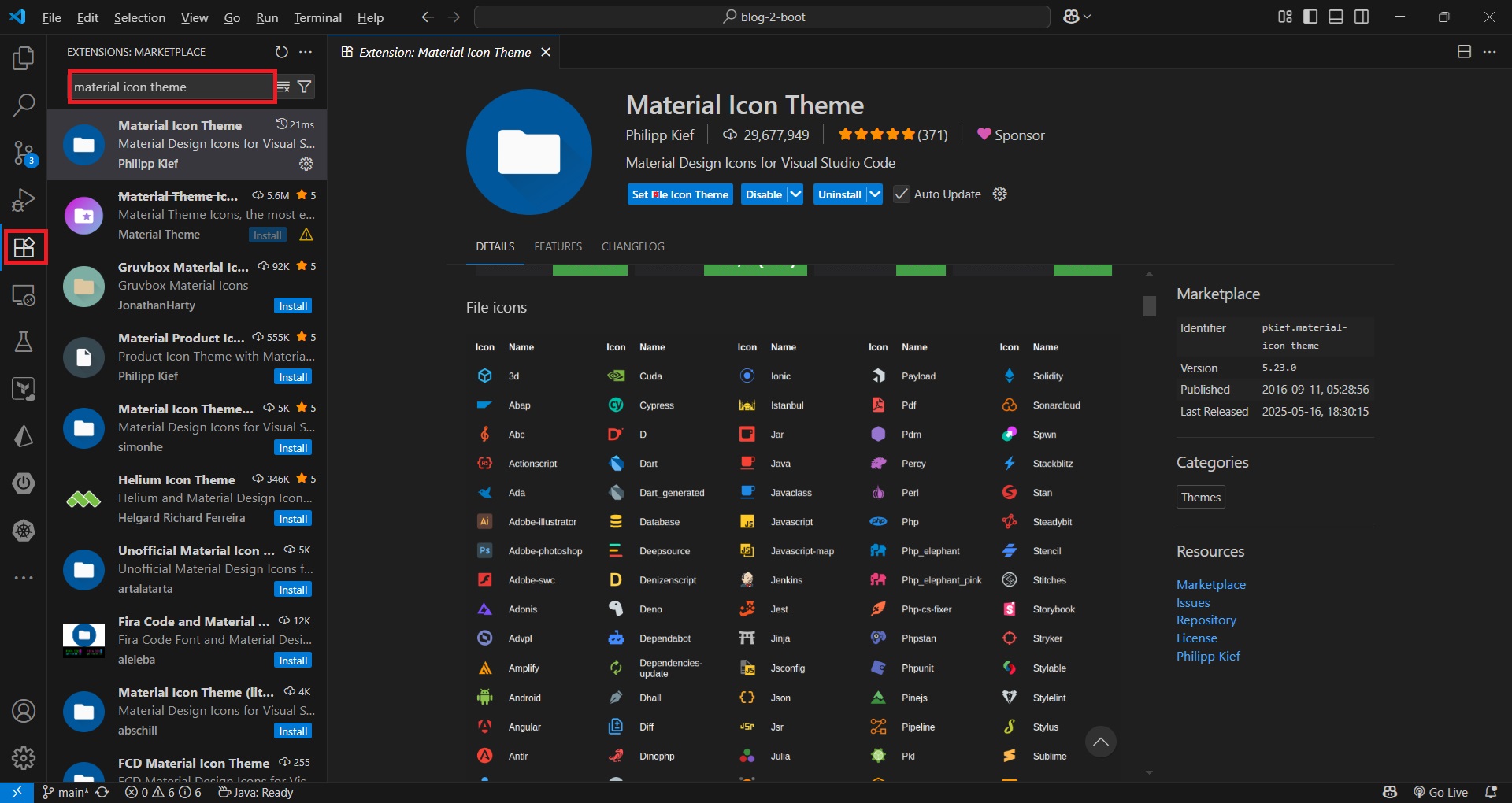Customize layout button in title bar

[1285, 17]
